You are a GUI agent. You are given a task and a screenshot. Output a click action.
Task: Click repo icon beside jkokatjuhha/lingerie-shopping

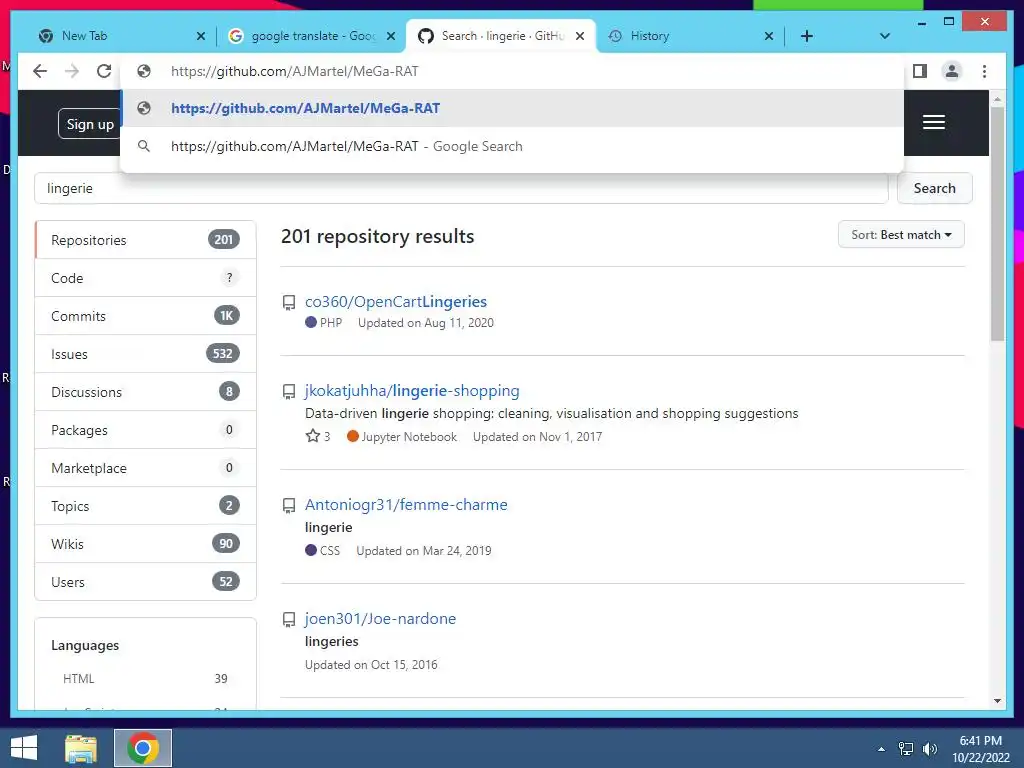click(289, 391)
